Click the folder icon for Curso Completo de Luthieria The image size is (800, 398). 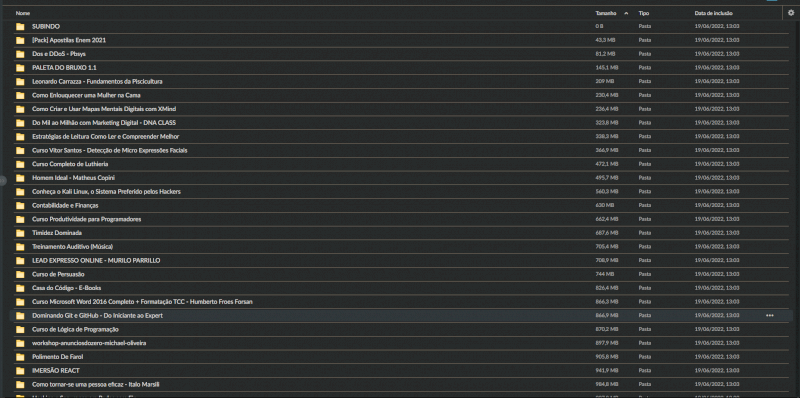pyautogui.click(x=20, y=164)
